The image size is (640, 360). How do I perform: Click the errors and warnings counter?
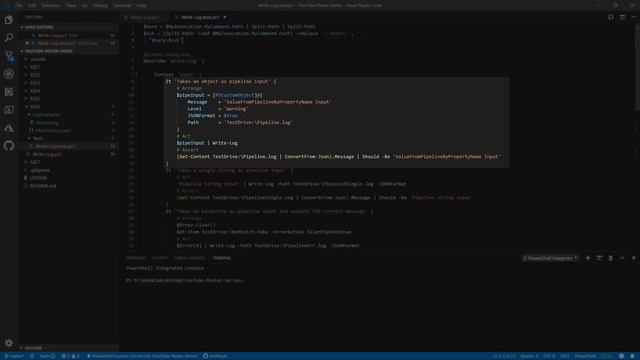pyautogui.click(x=70, y=356)
